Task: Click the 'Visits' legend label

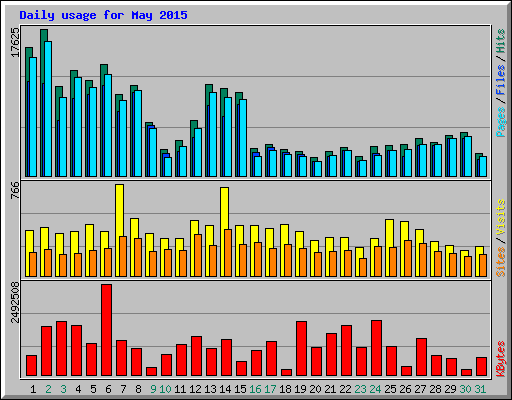Action: [x=500, y=218]
